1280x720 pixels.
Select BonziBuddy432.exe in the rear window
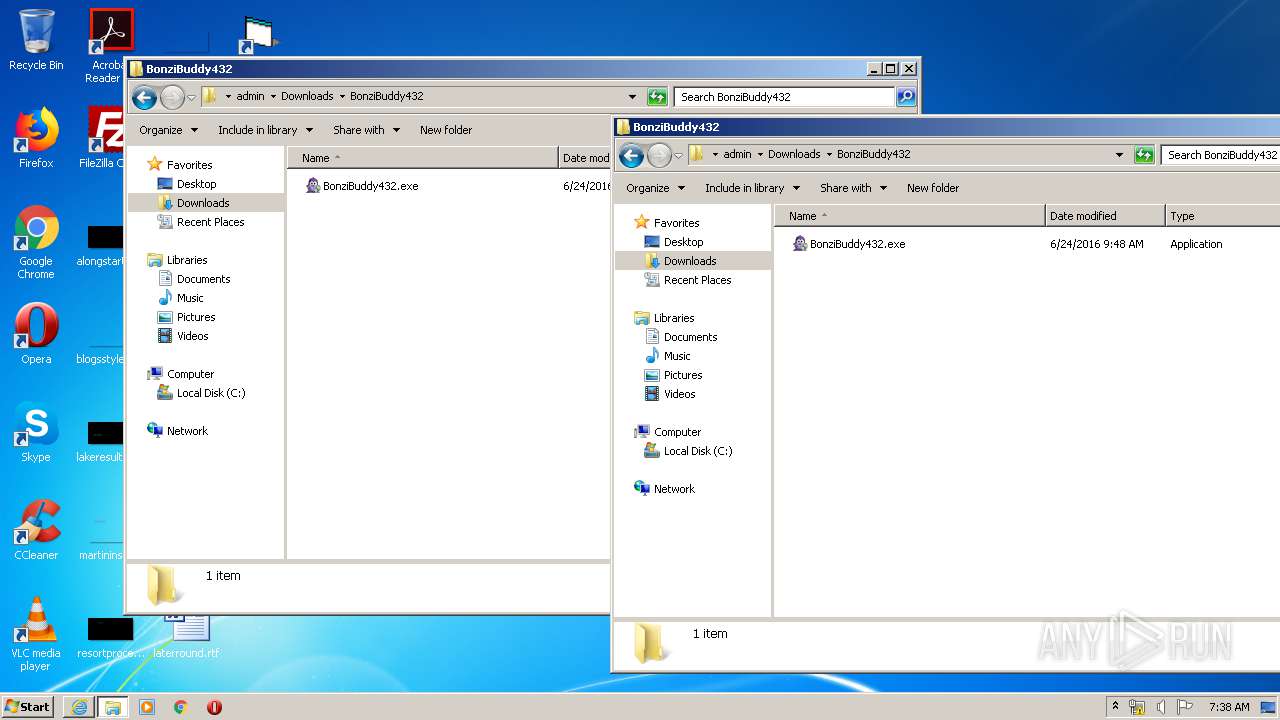click(362, 186)
